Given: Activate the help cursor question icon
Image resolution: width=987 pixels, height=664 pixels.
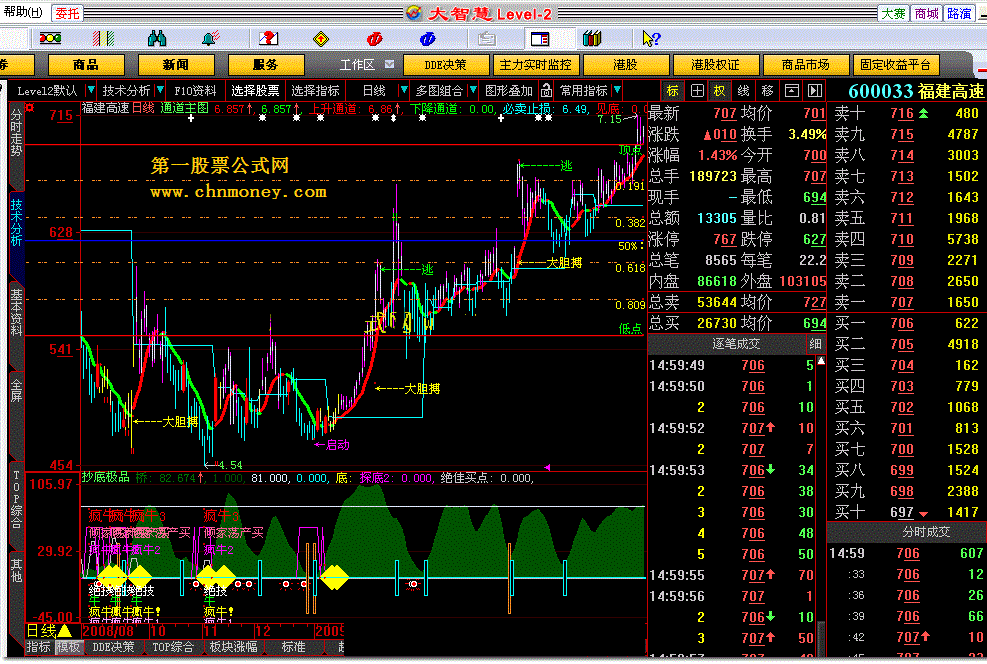Looking at the screenshot, I should [651, 39].
